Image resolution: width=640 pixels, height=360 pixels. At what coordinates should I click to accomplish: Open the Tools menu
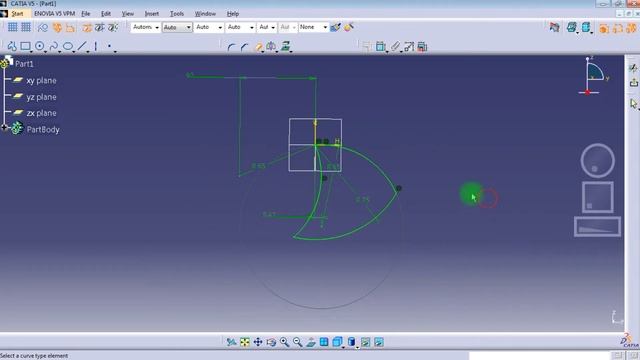(x=177, y=13)
